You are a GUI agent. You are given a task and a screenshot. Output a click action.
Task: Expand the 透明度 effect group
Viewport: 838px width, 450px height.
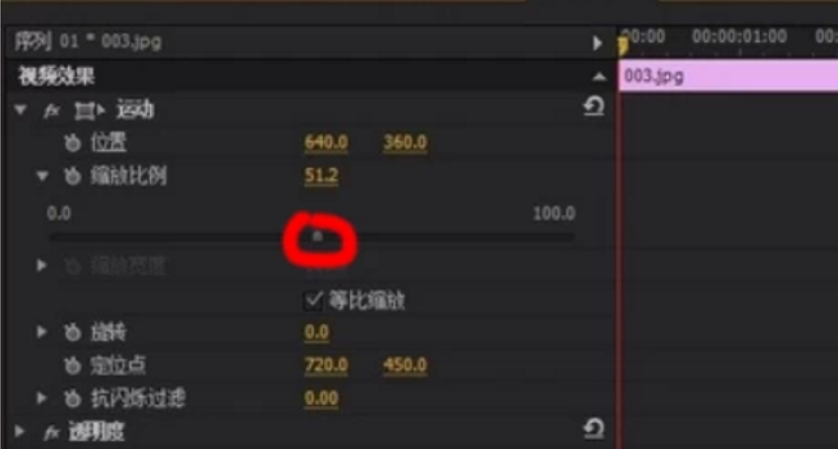[x=20, y=431]
